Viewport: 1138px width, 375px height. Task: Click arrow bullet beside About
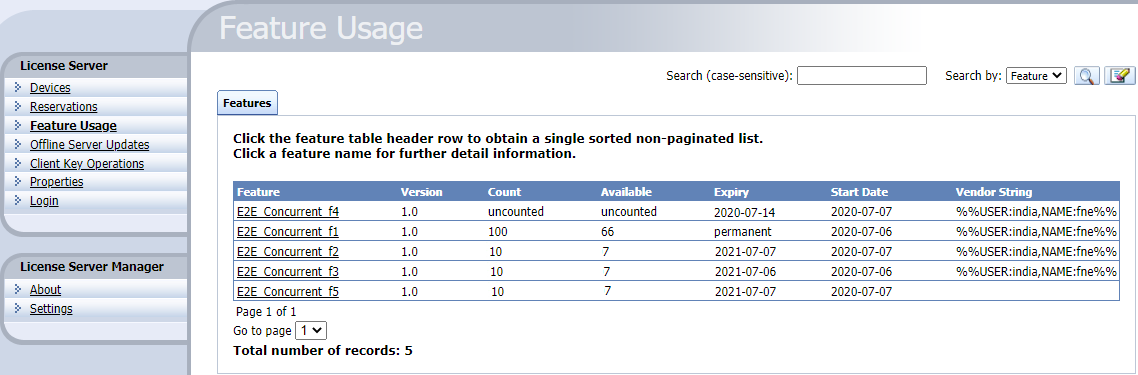pyautogui.click(x=18, y=289)
